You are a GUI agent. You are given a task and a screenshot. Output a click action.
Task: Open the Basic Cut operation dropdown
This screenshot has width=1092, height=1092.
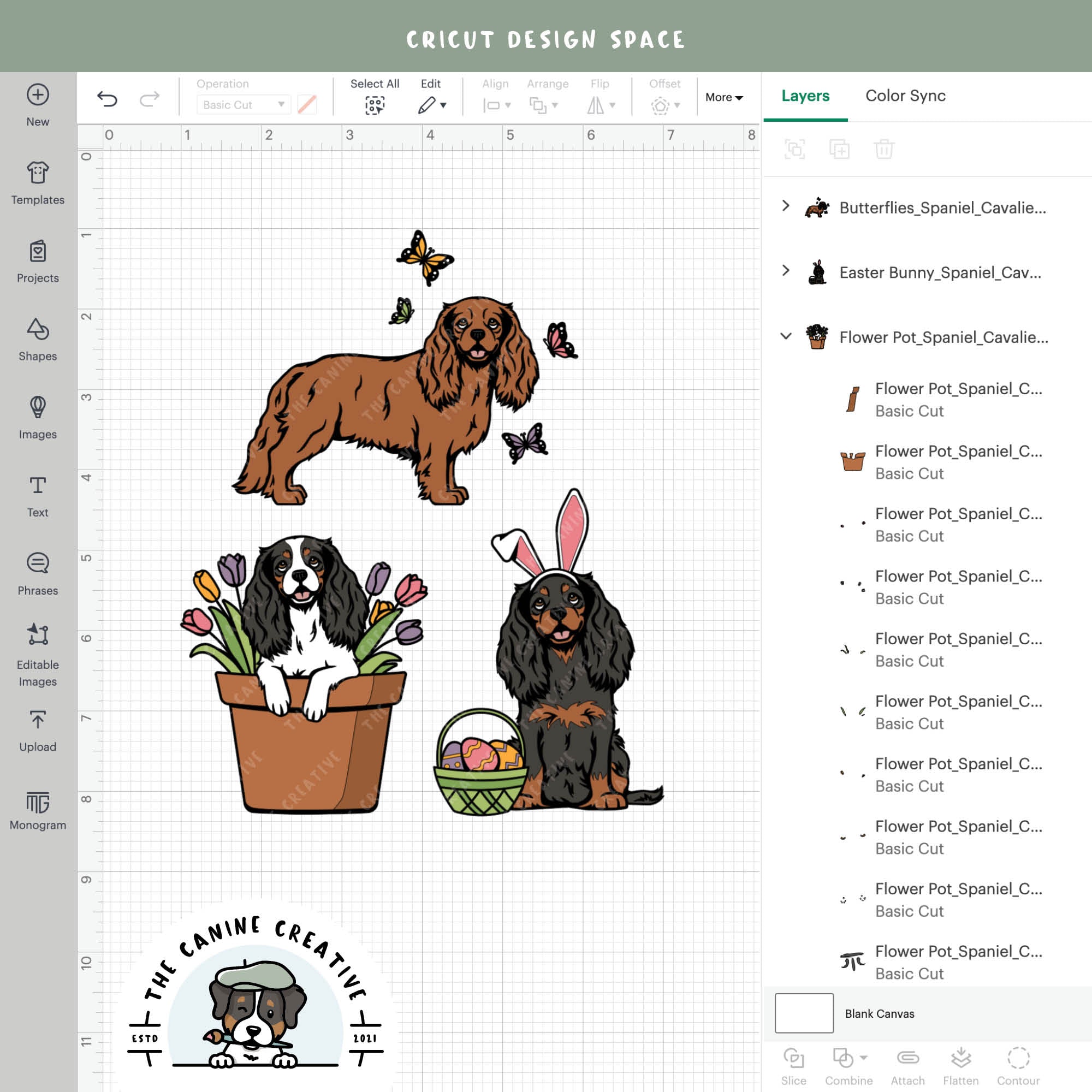click(x=242, y=105)
